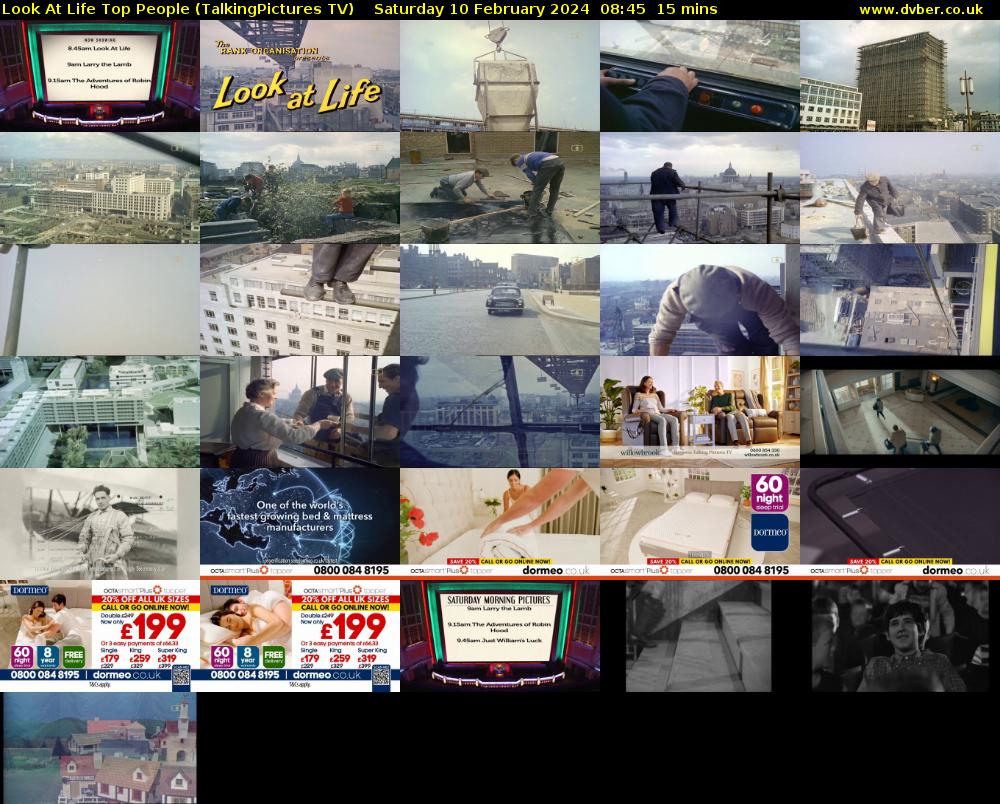Open the cinema screen thumbnail listing '8.45am Look At Life'
This screenshot has width=1000, height=804.
point(100,76)
